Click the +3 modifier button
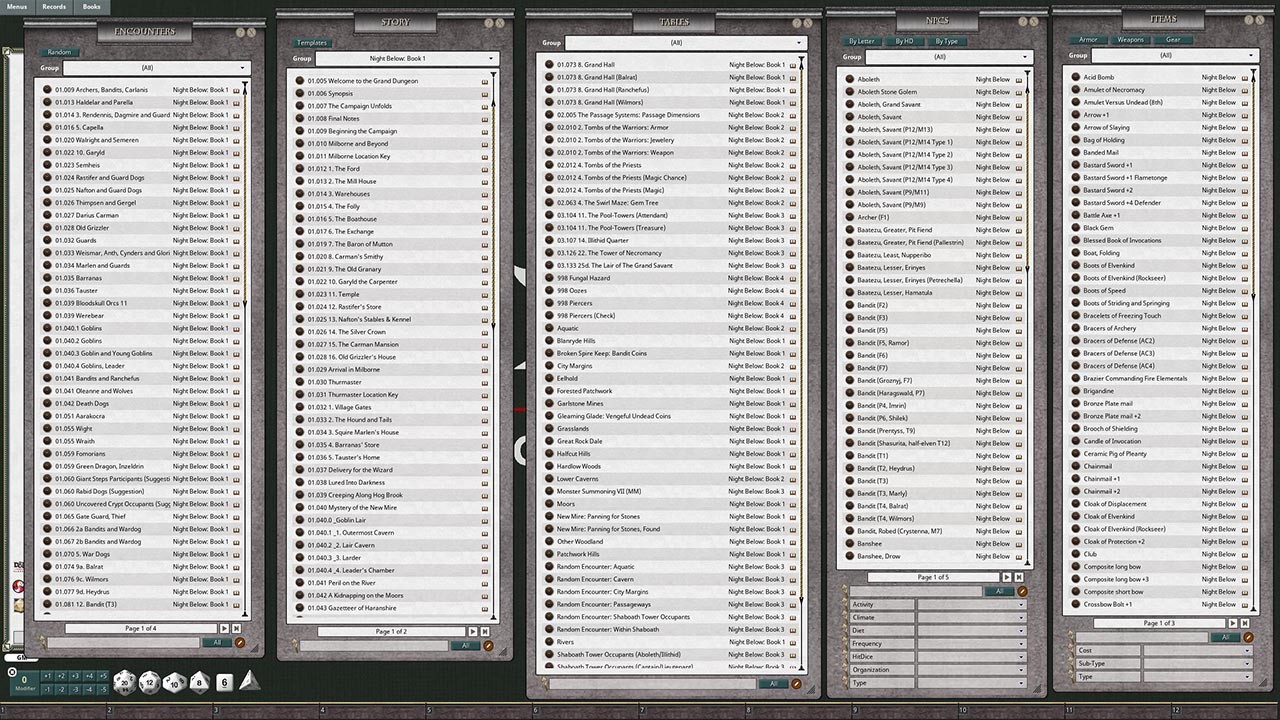Image resolution: width=1280 pixels, height=720 pixels. [x=76, y=676]
